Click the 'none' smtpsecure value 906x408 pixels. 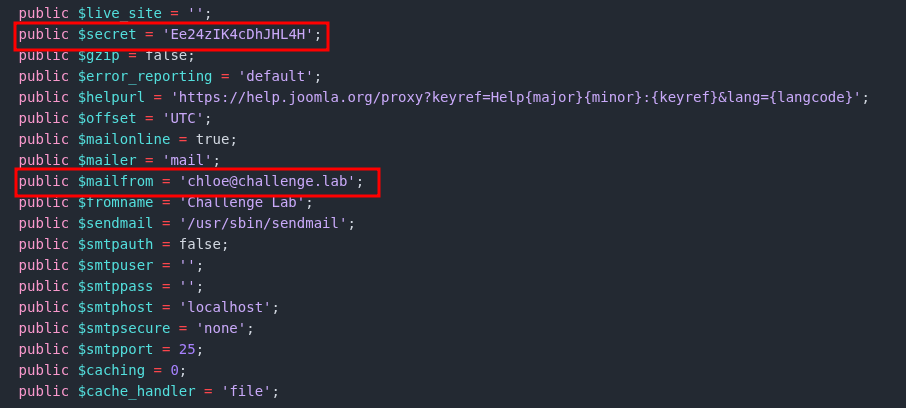225,328
